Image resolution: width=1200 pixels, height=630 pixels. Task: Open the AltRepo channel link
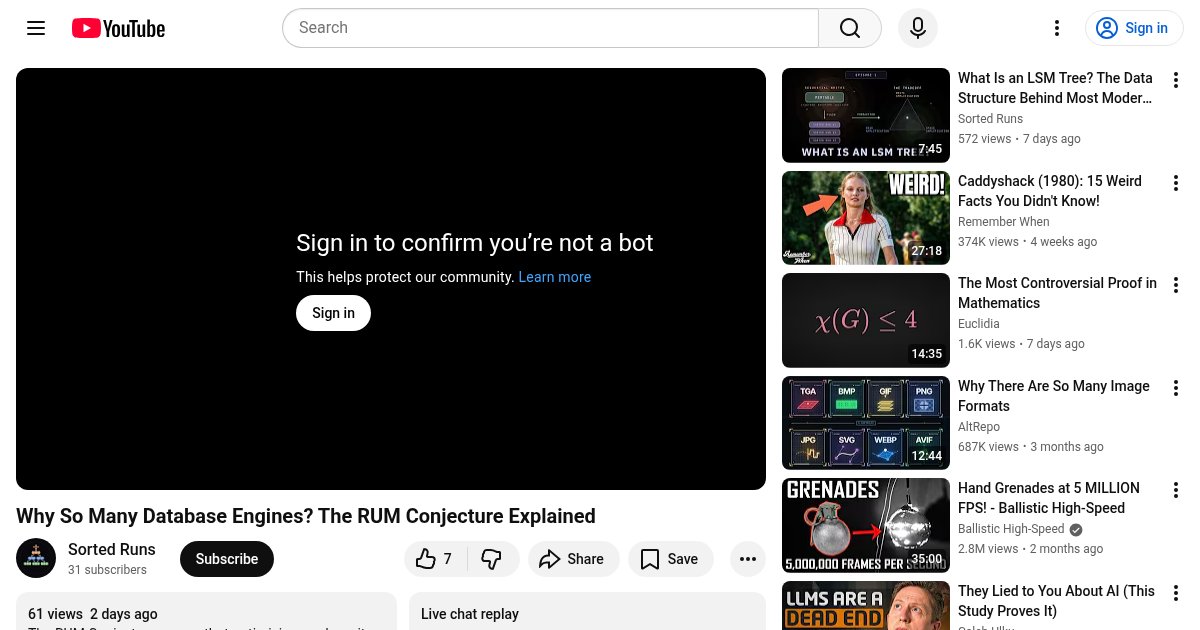(x=979, y=427)
